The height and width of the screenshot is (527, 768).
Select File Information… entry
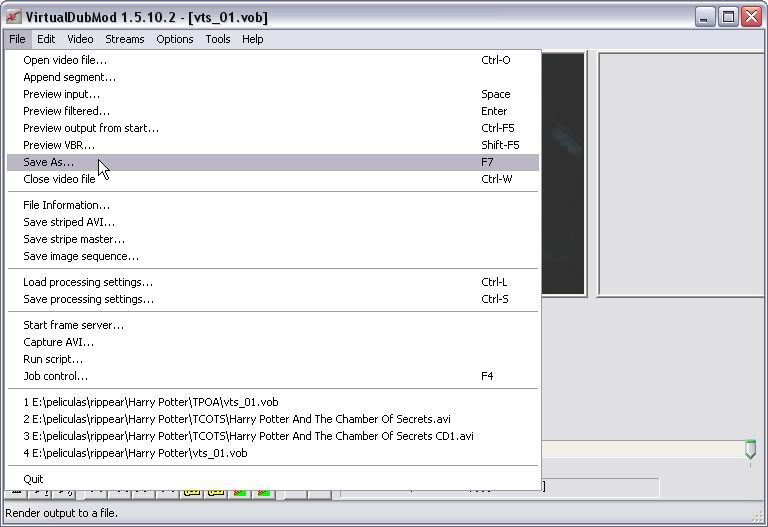66,205
